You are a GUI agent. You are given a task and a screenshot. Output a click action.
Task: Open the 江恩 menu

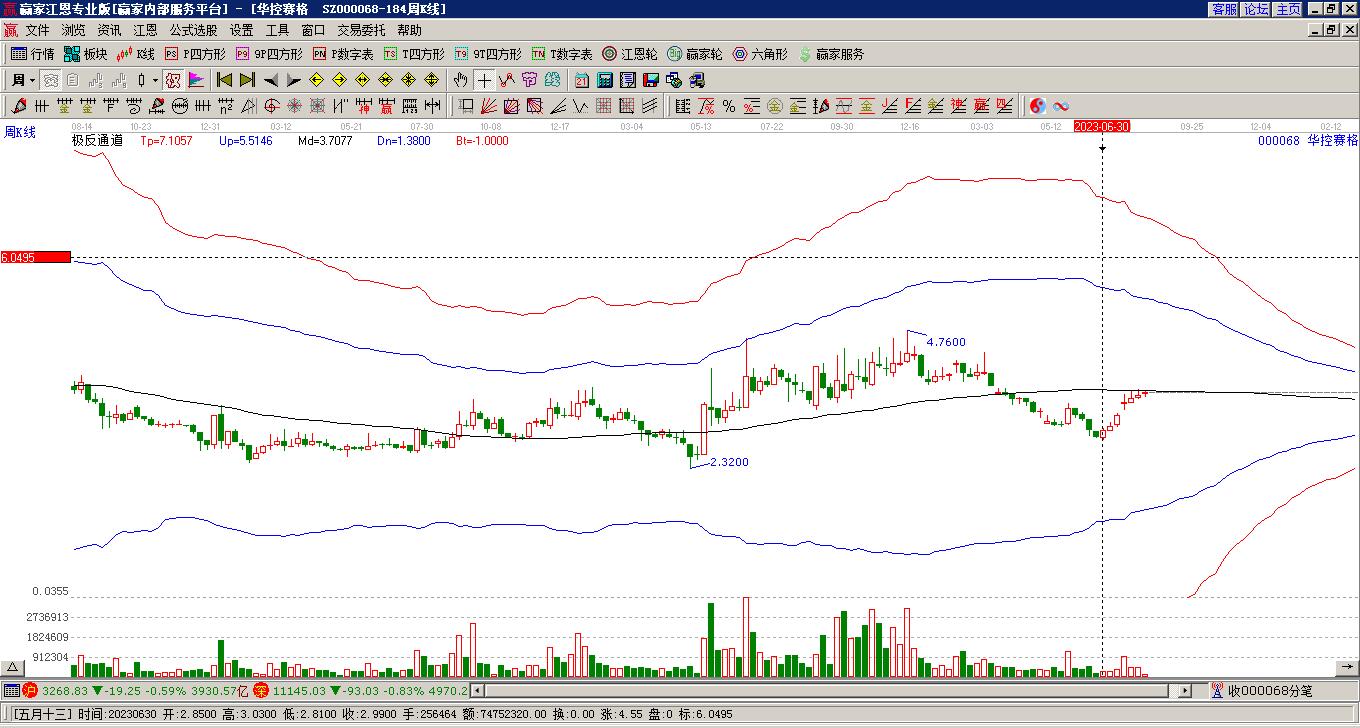(145, 30)
